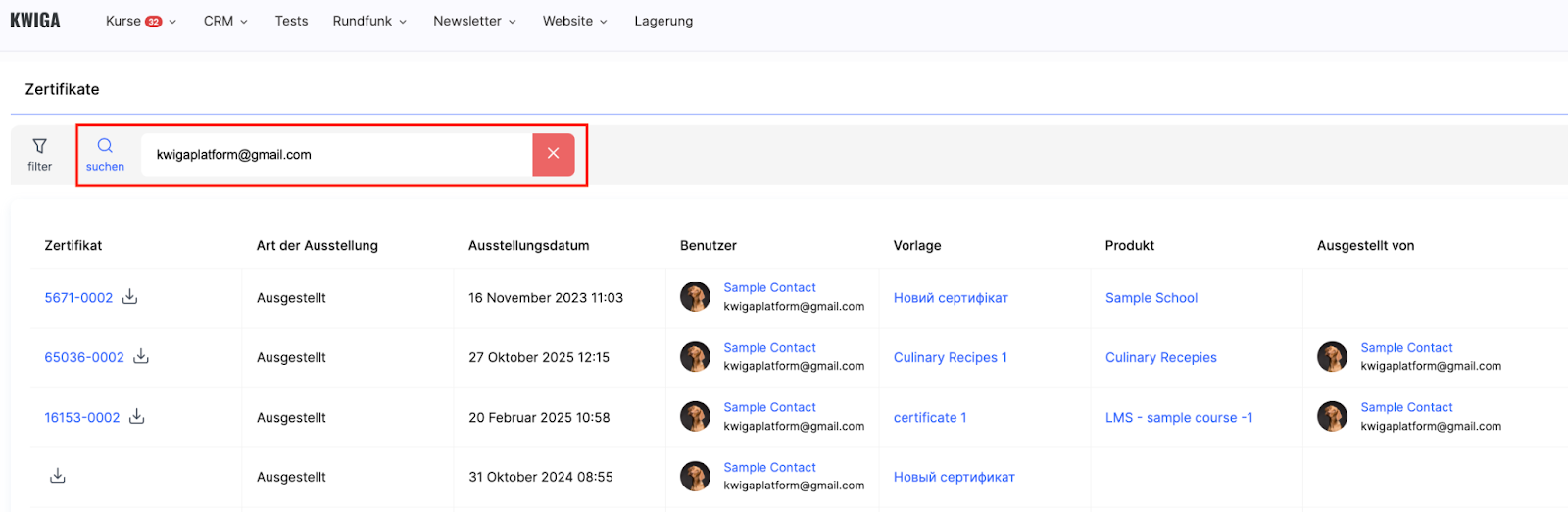Download the unnumbered certificate from 31 Oktober 2024
This screenshot has height=512, width=1568.
(x=58, y=476)
